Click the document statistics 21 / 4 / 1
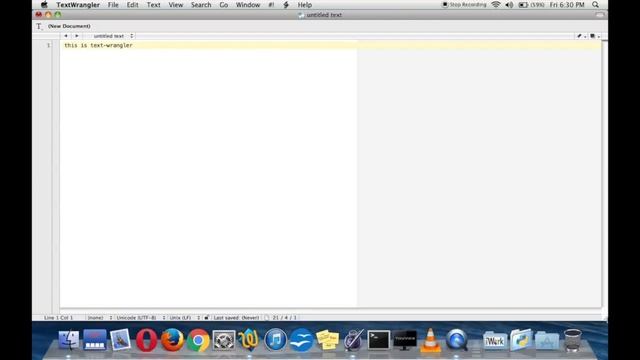Viewport: 640px width, 360px height. [284, 318]
